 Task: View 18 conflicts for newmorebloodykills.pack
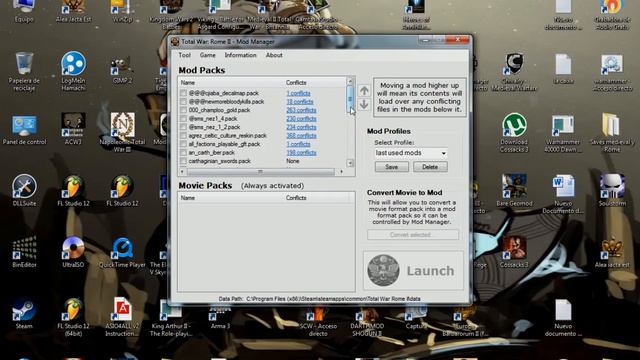(300, 102)
